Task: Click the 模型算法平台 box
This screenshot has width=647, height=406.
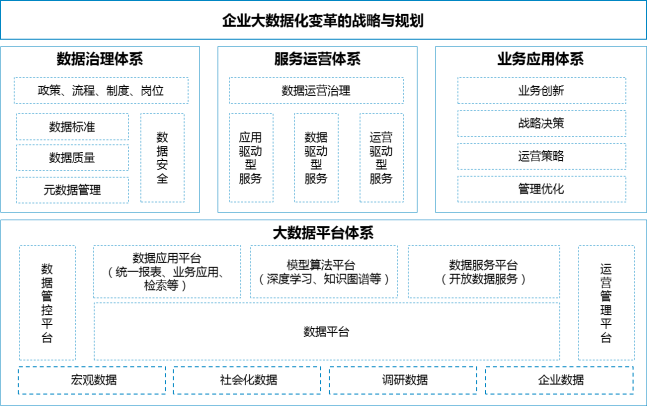Action: point(324,271)
